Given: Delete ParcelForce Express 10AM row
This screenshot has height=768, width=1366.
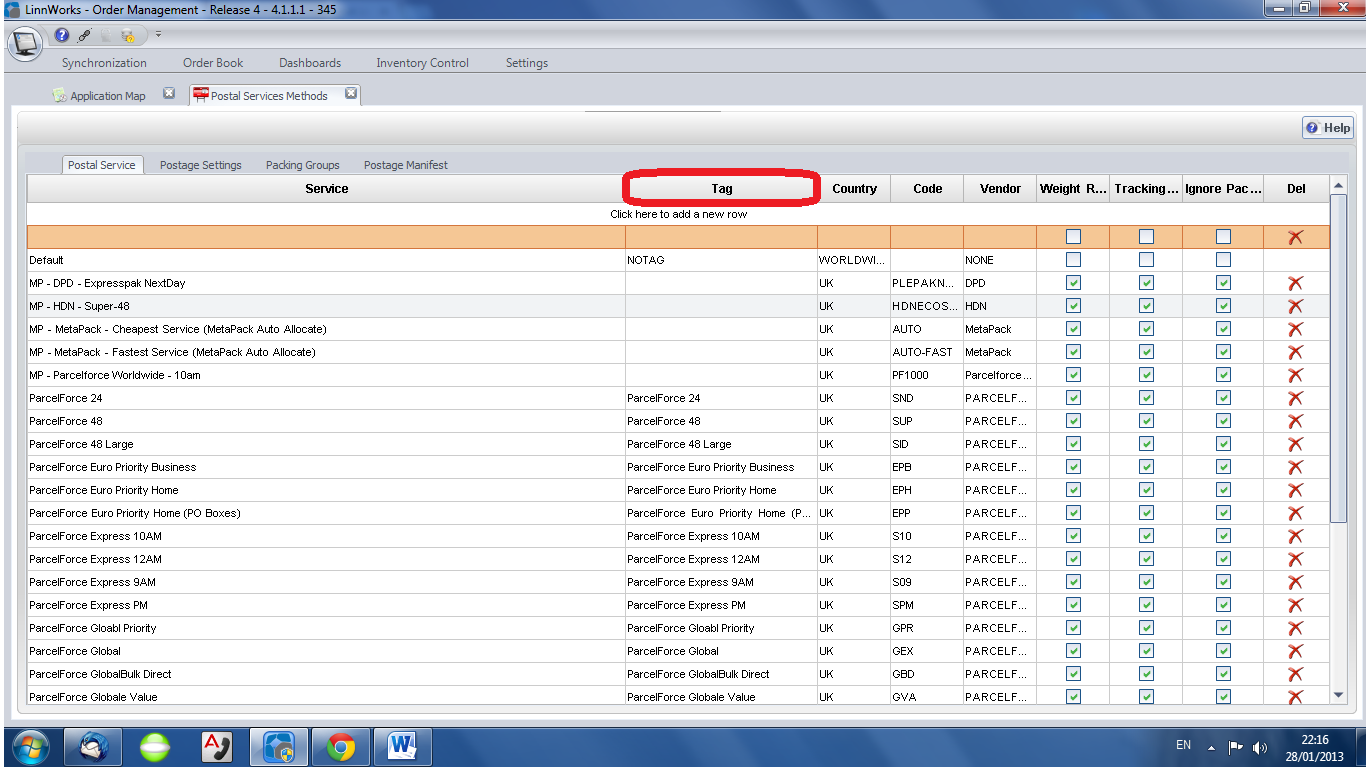Looking at the screenshot, I should pos(1296,536).
